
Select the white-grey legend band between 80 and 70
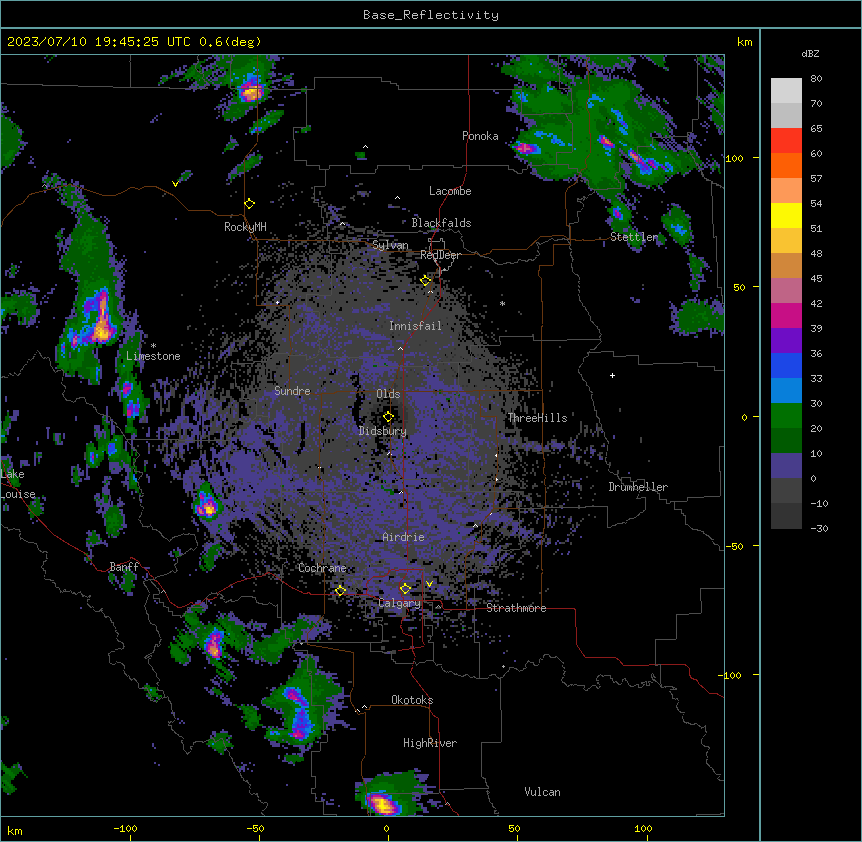[x=786, y=91]
